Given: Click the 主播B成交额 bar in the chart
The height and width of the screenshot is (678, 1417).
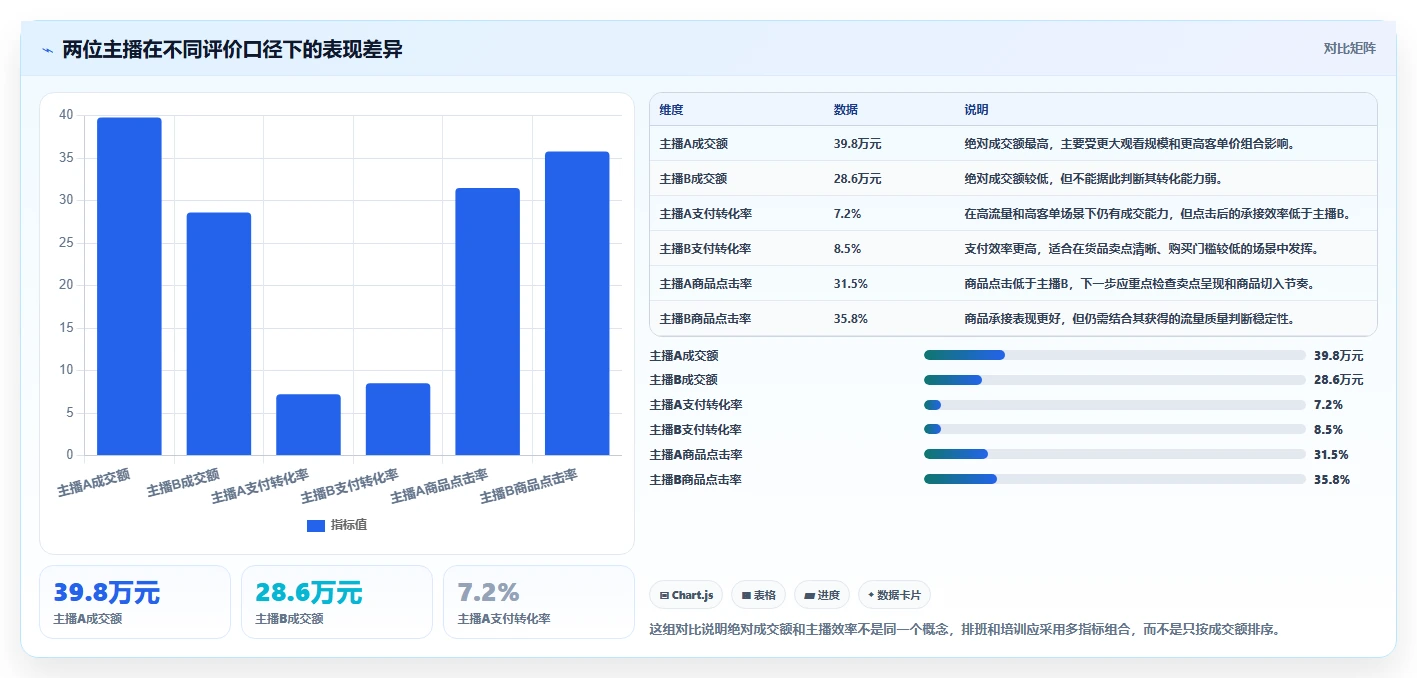Looking at the screenshot, I should pos(219,334).
